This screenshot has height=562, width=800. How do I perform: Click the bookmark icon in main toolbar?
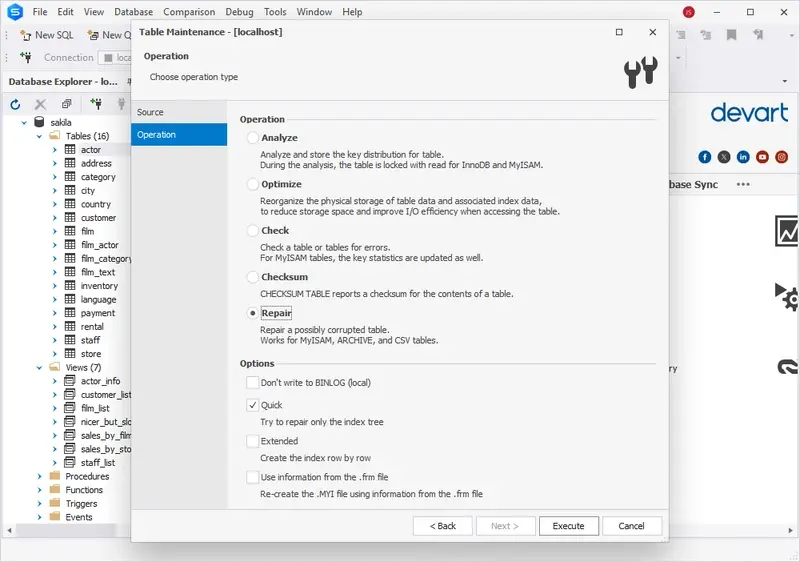click(x=731, y=35)
